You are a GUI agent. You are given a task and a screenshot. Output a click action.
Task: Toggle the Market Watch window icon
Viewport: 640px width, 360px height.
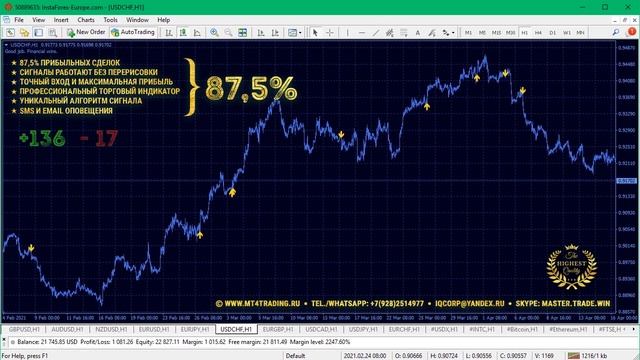pyautogui.click(x=38, y=32)
